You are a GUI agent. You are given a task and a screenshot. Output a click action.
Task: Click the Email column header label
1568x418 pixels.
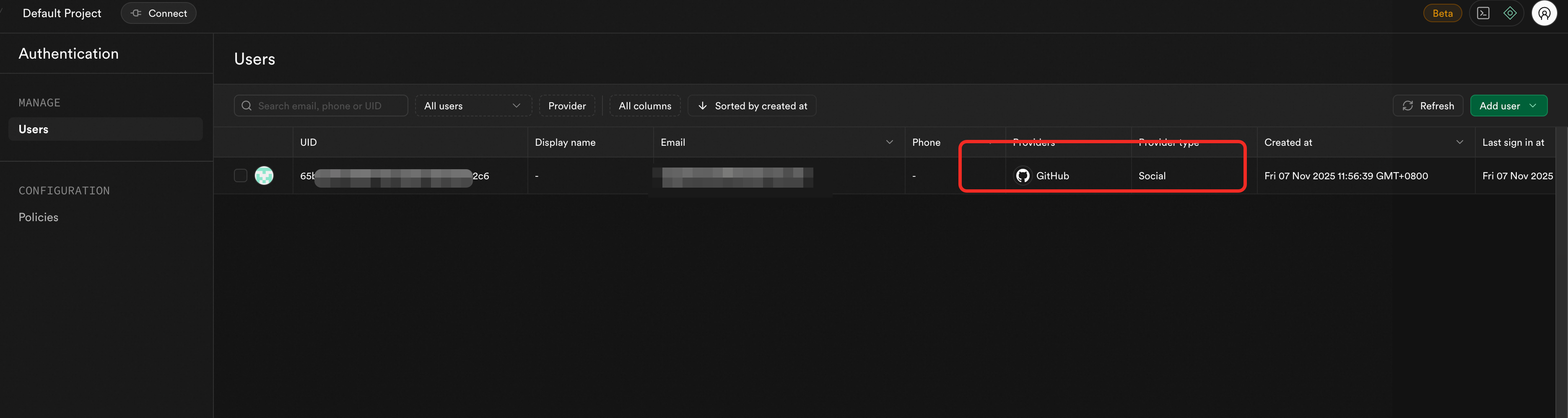672,142
